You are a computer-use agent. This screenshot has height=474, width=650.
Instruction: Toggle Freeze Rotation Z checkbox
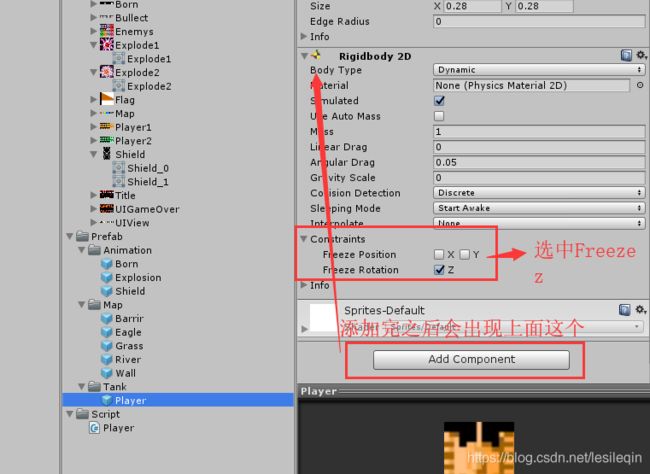click(x=439, y=270)
